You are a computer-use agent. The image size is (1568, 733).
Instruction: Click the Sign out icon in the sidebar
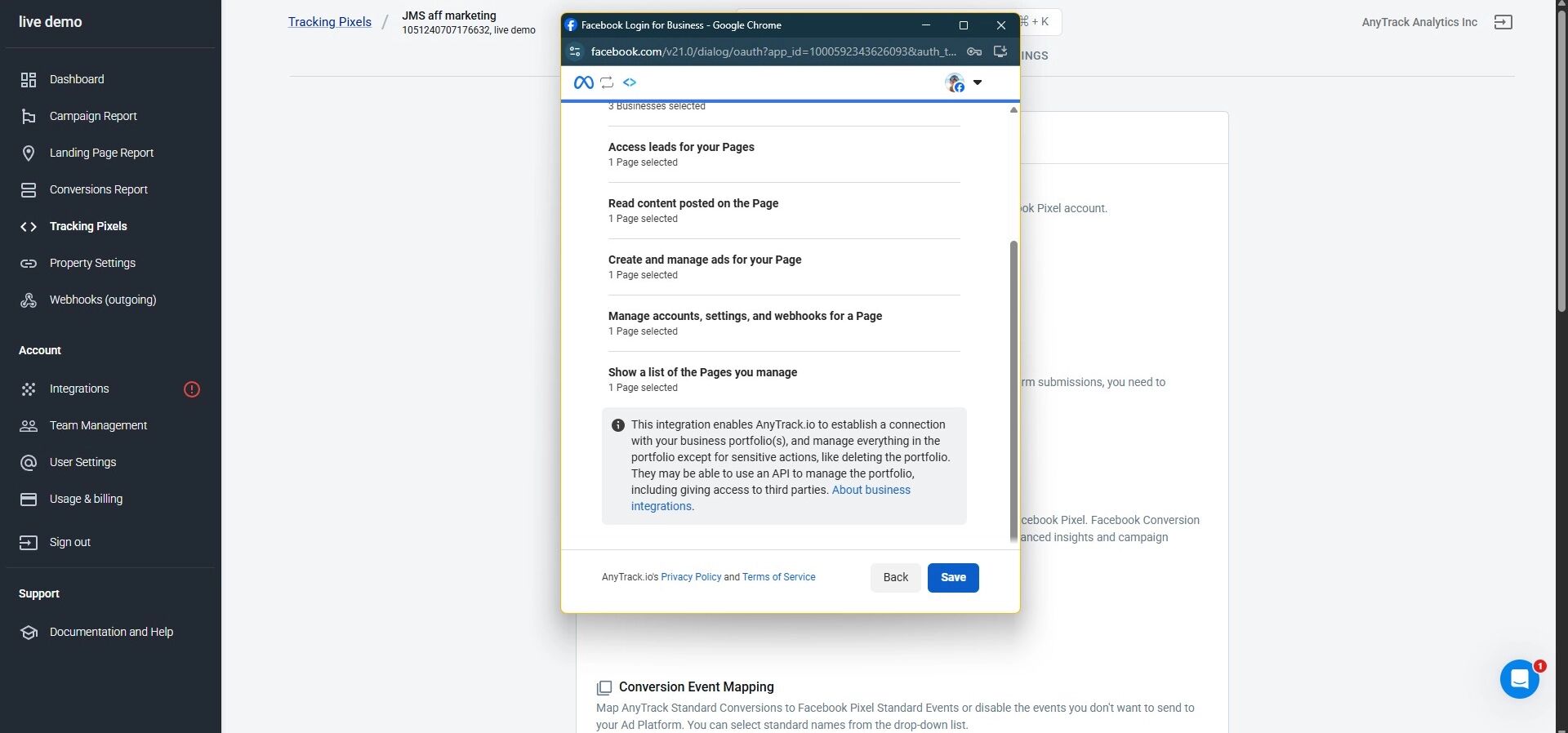[x=29, y=543]
